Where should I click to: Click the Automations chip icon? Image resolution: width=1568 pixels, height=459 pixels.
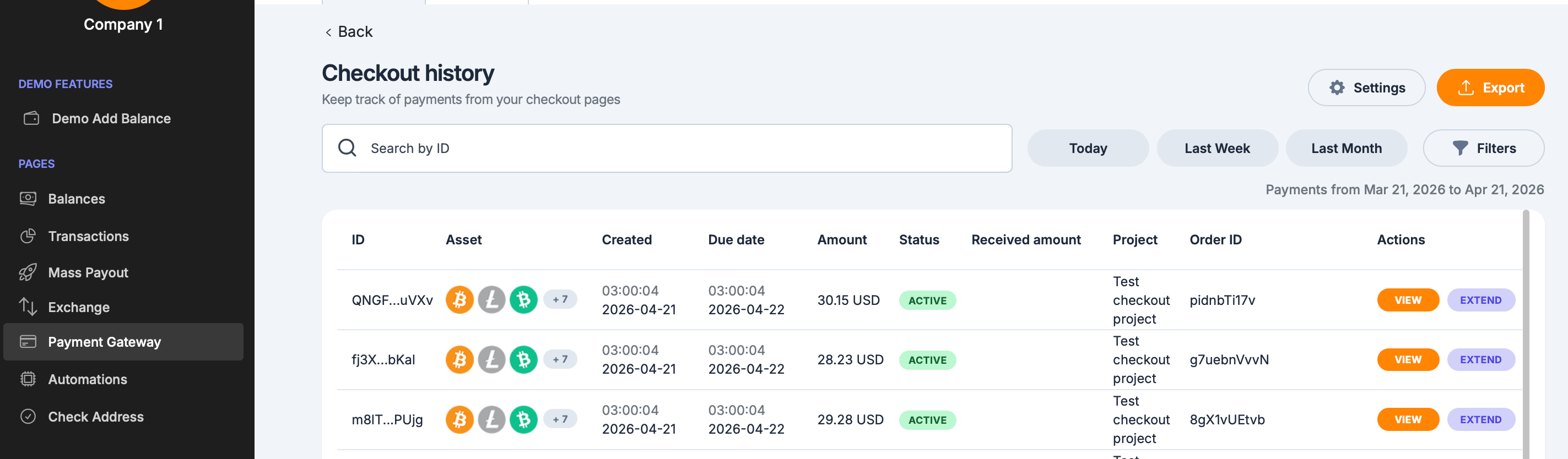[28, 379]
